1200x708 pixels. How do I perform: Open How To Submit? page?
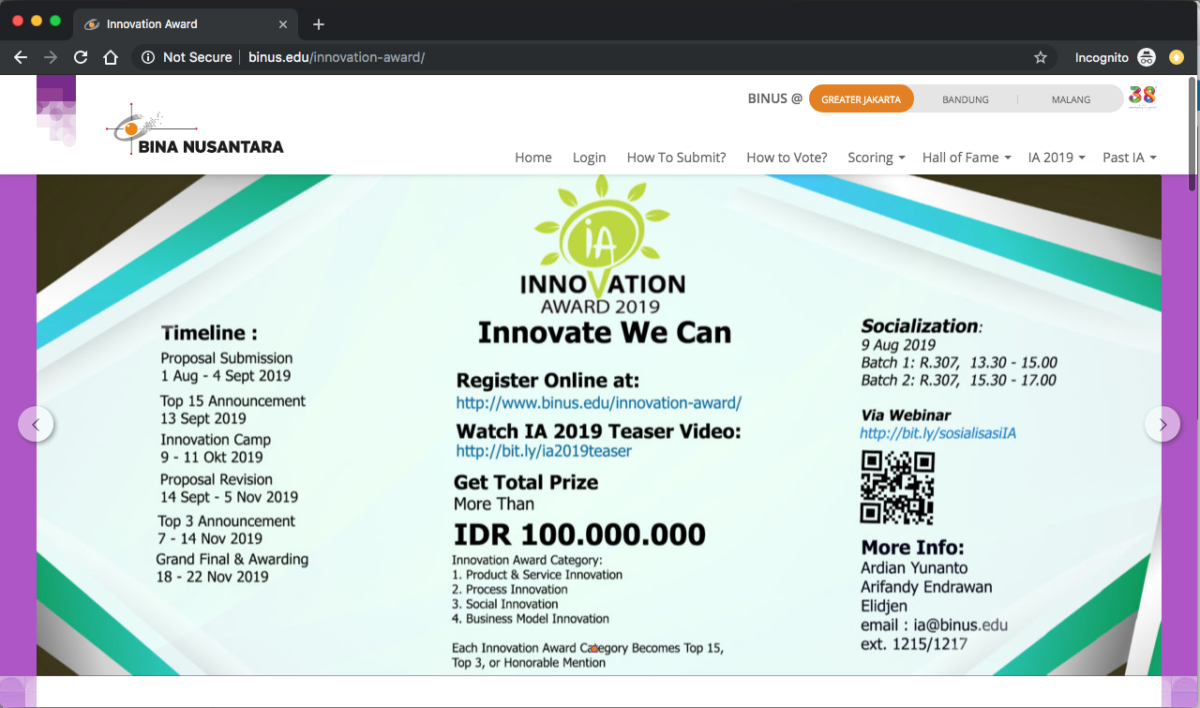point(676,157)
